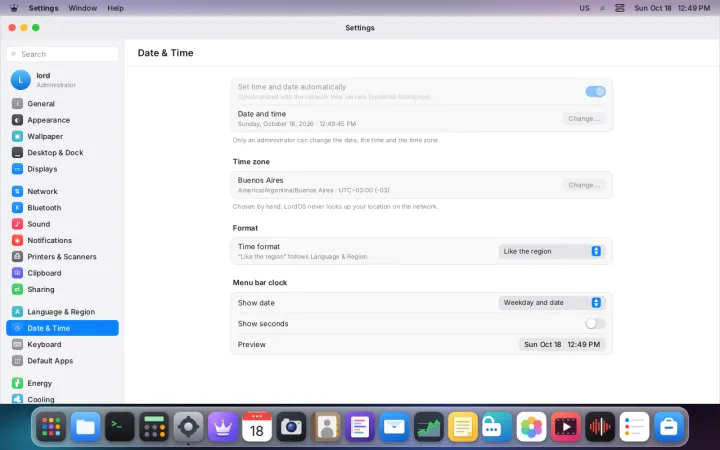Click the System Settings gear in dock
Viewport: 720px width, 450px height.
(x=188, y=427)
